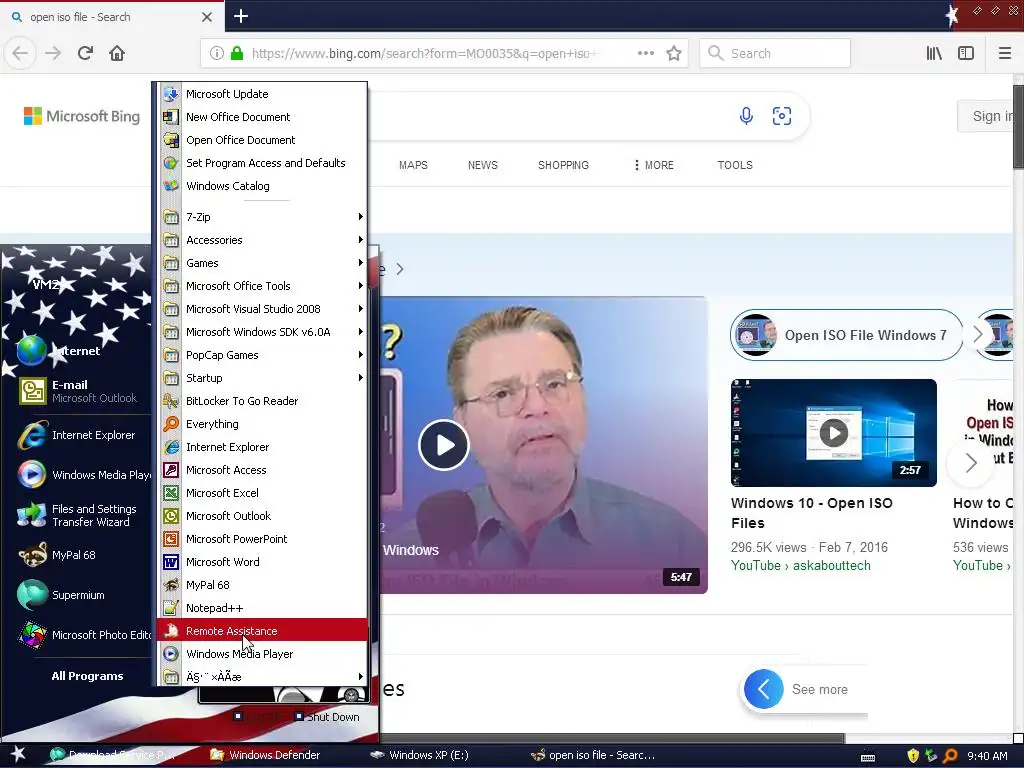Go to the browser home page

[117, 53]
